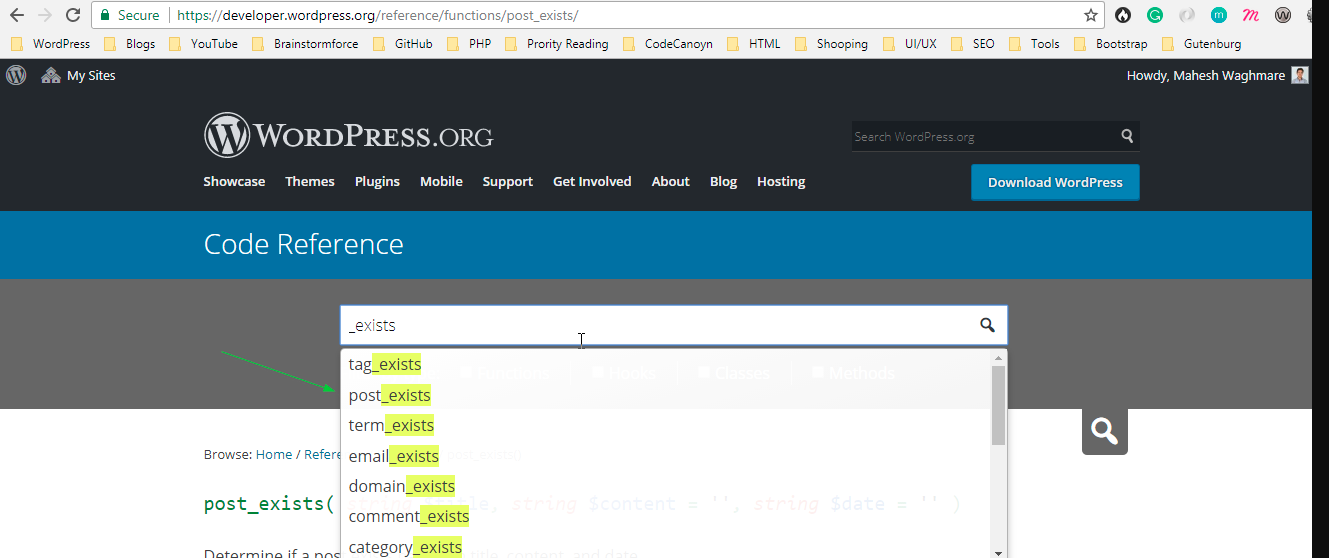The height and width of the screenshot is (558, 1329).
Task: Click the user avatar in admin bar
Action: point(1300,75)
